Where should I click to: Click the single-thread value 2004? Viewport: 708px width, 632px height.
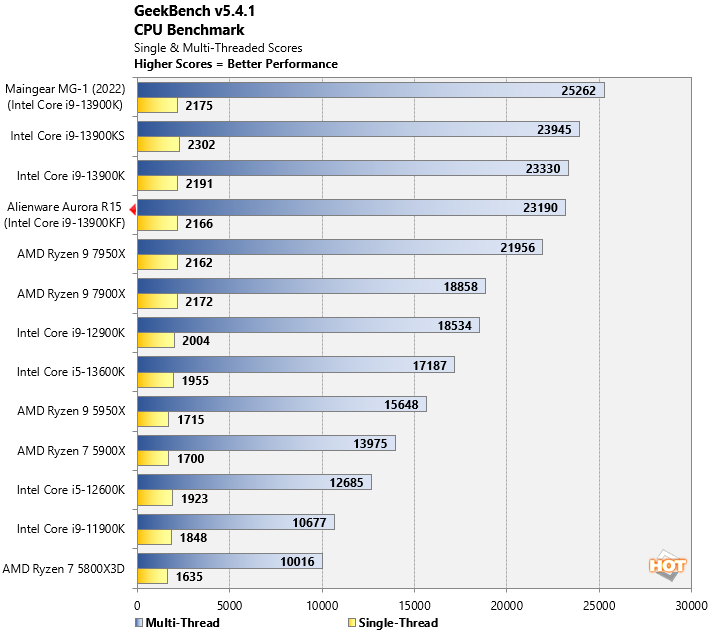[196, 340]
